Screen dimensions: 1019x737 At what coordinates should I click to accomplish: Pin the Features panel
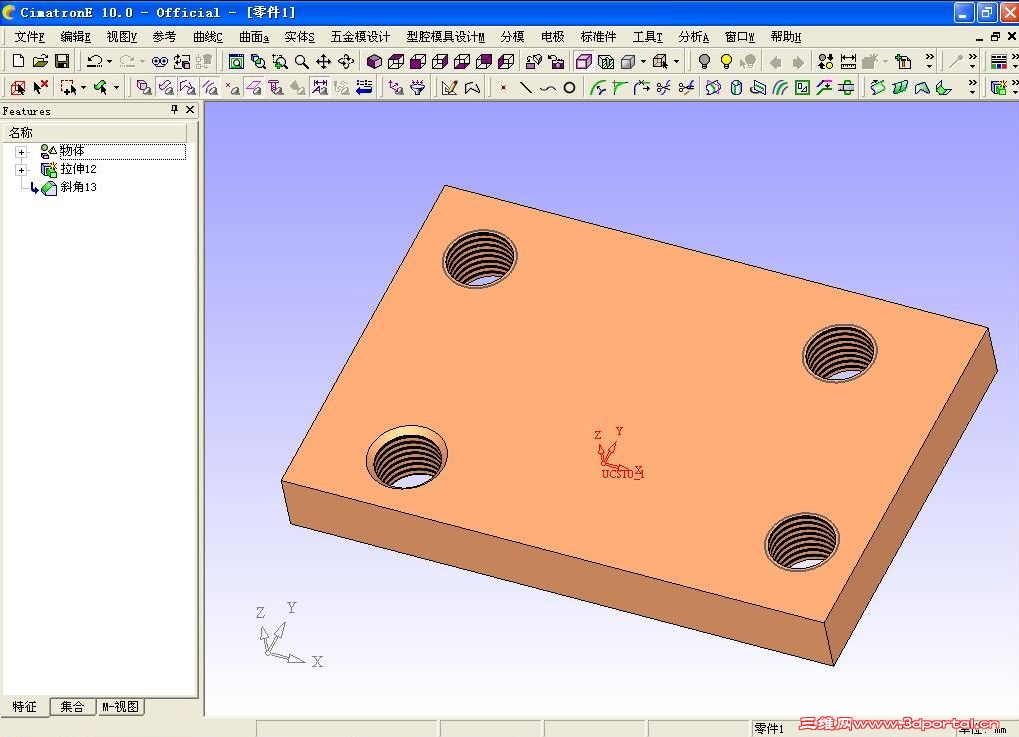pyautogui.click(x=174, y=110)
